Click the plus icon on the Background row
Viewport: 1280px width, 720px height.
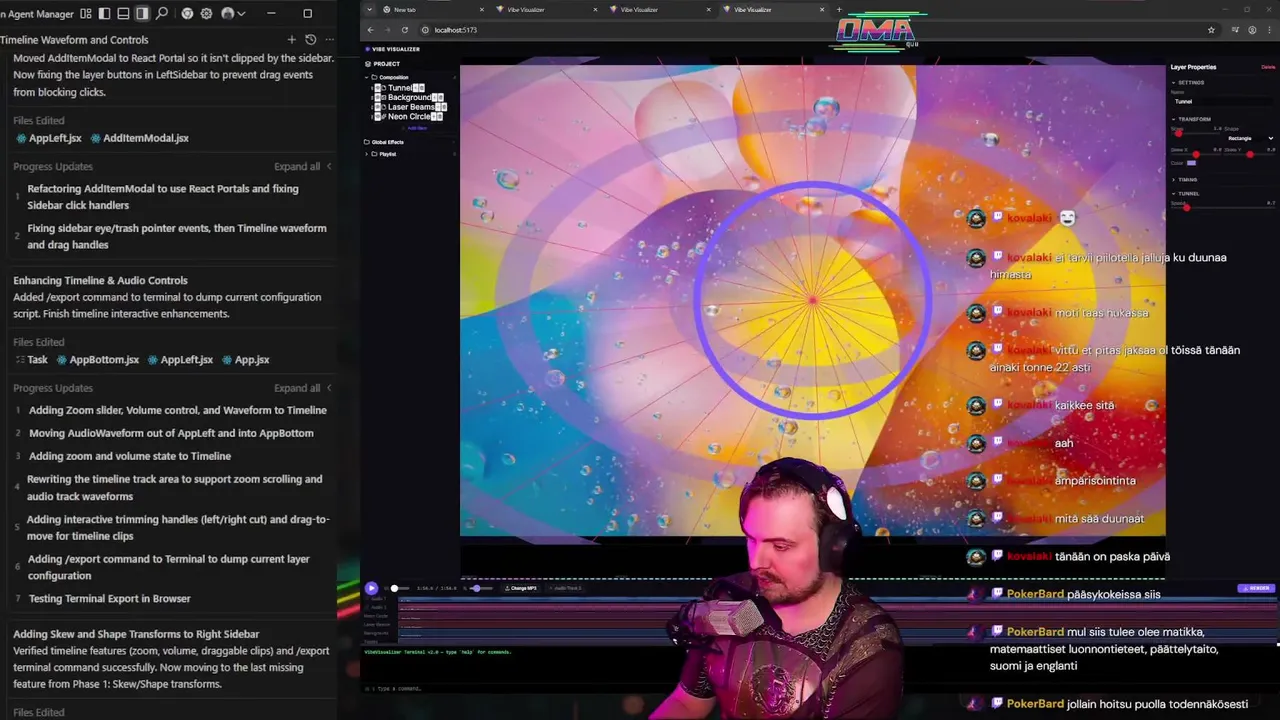tap(433, 97)
